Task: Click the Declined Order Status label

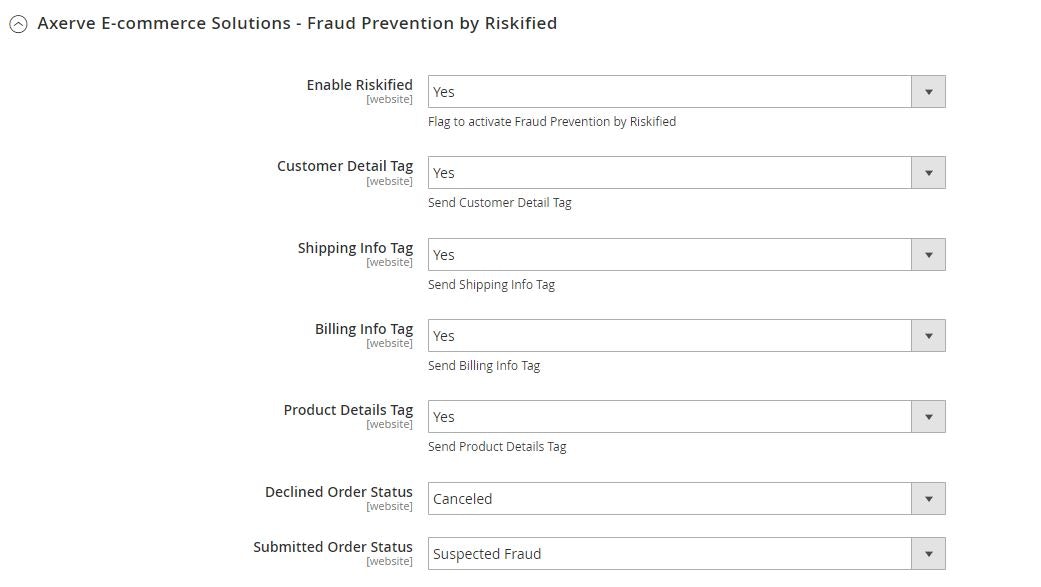Action: [339, 492]
